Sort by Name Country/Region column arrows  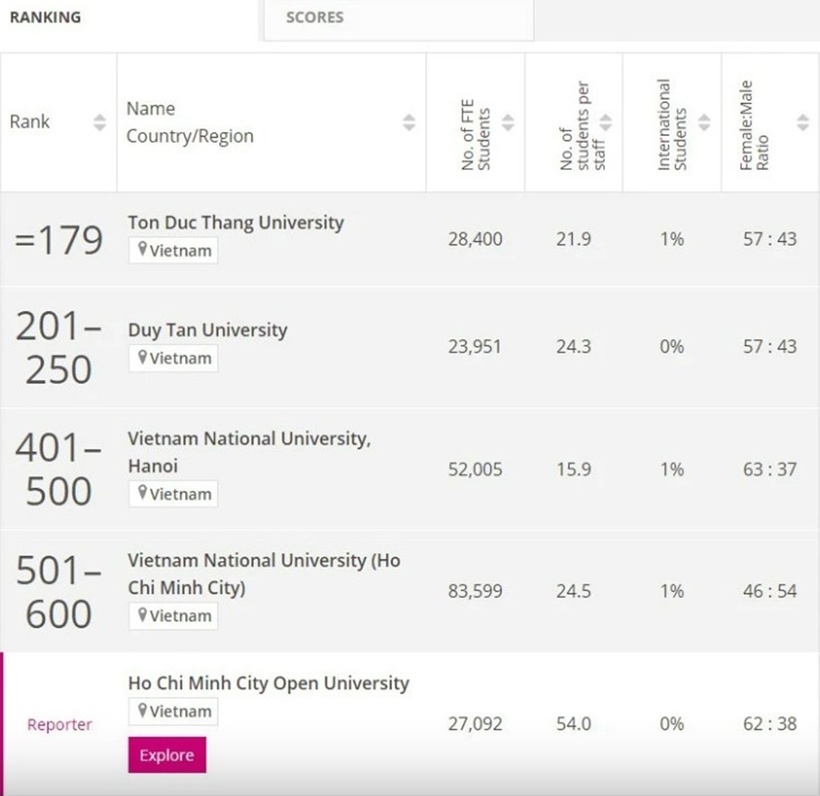click(x=409, y=122)
